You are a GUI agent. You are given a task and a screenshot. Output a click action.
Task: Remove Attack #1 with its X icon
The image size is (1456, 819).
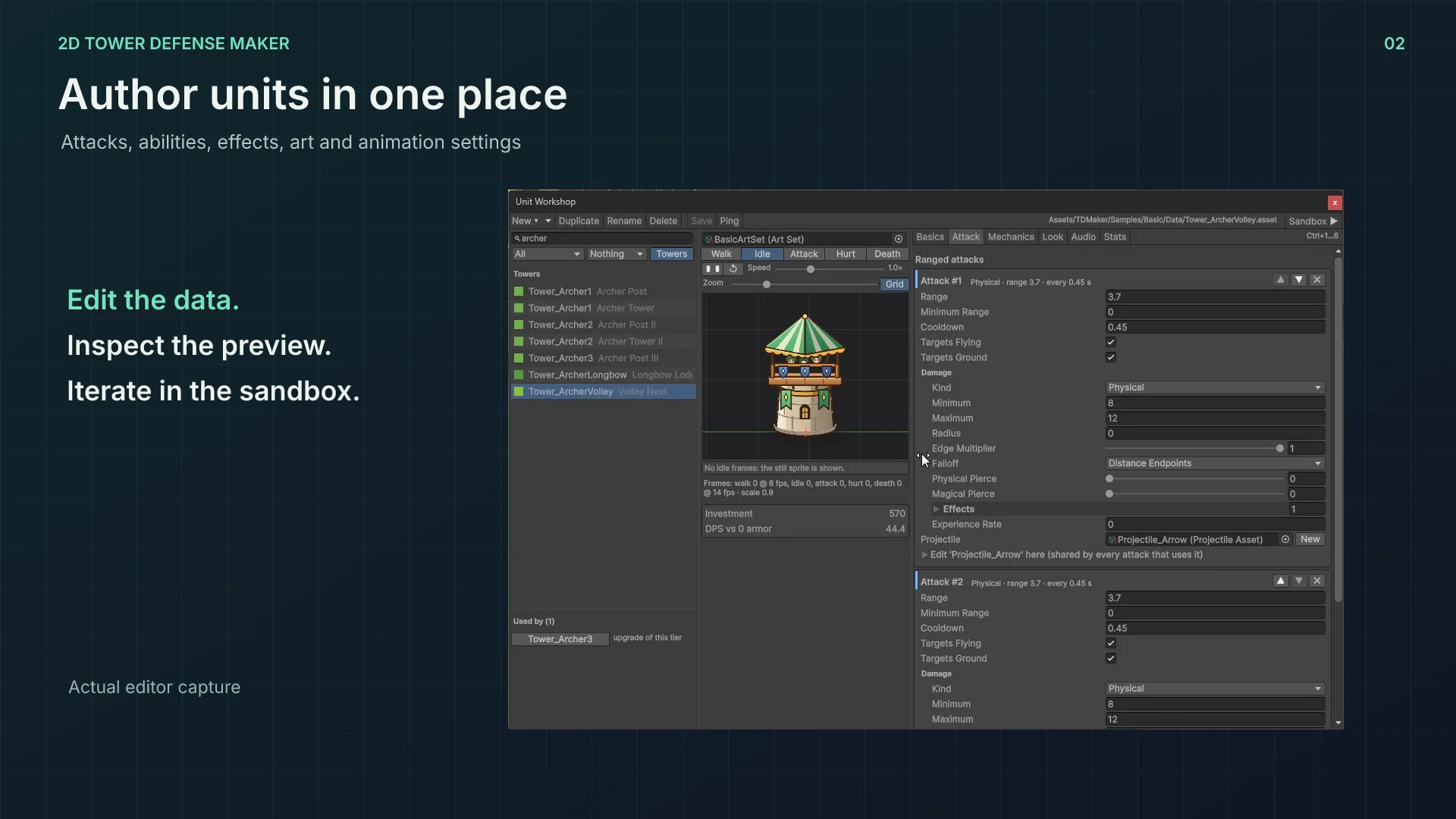[1317, 280]
